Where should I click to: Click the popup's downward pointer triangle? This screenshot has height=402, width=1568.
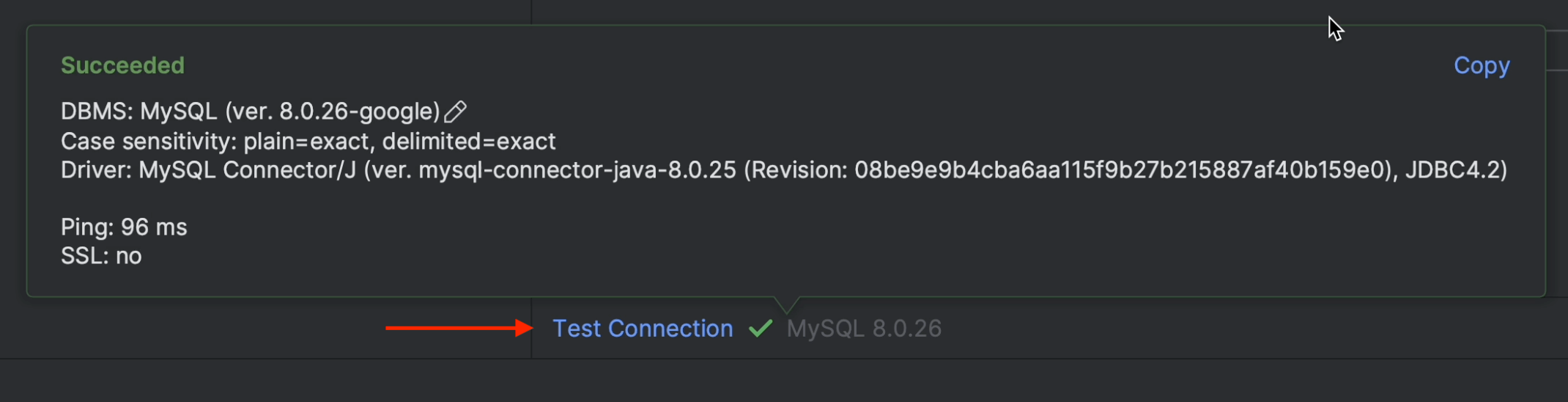tap(786, 304)
